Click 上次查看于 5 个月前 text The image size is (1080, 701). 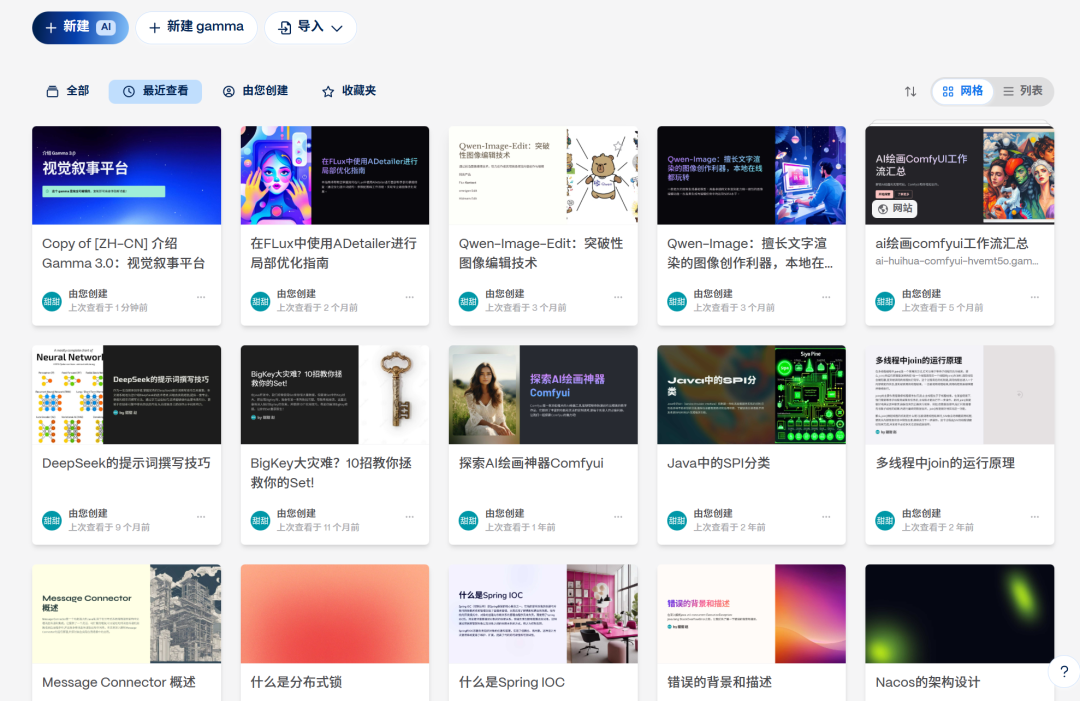(x=943, y=308)
